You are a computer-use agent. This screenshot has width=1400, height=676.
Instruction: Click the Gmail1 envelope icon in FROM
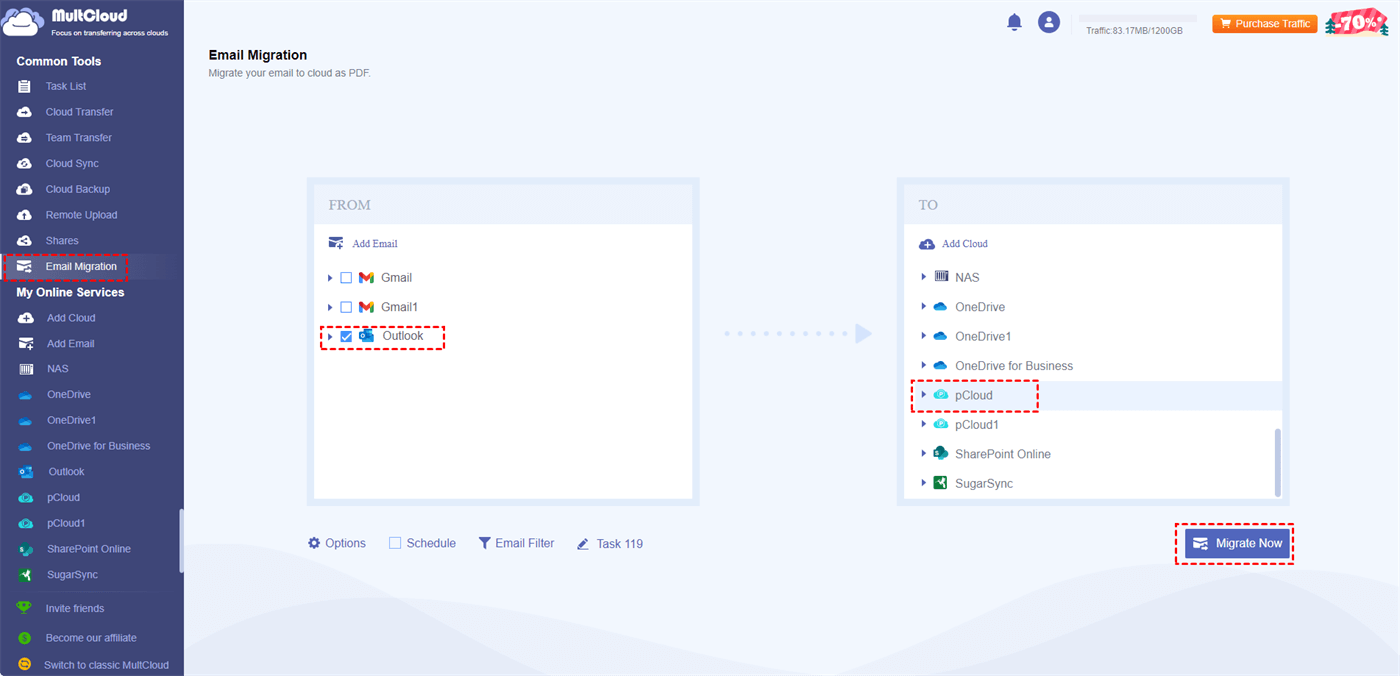tap(366, 307)
